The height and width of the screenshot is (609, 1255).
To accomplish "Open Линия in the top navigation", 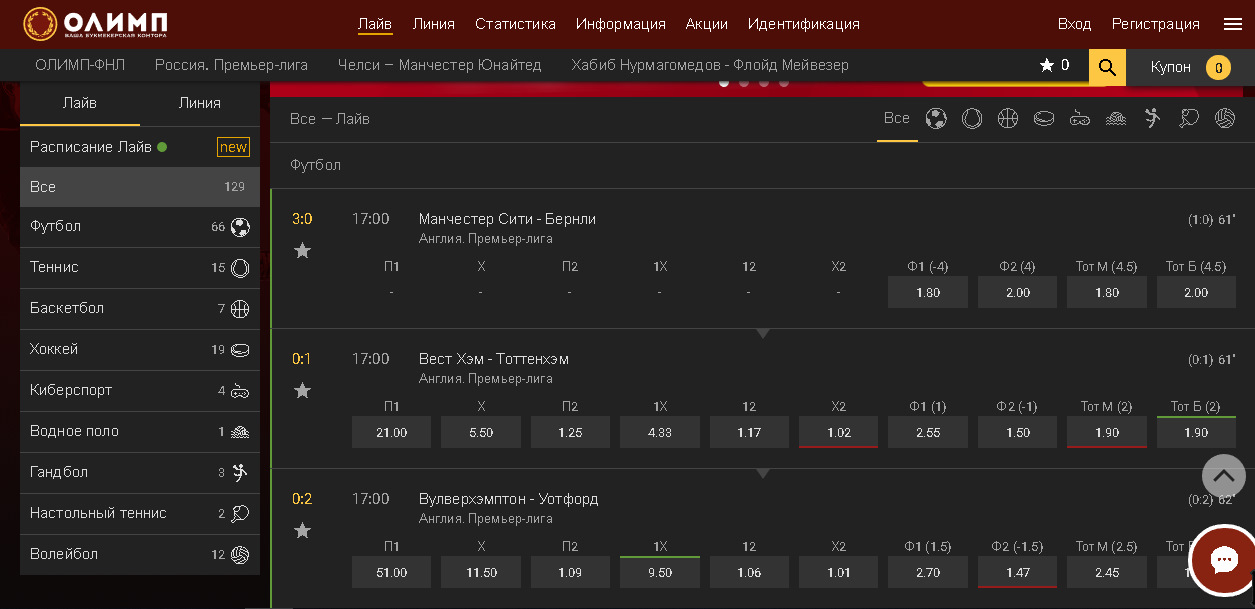I will point(433,24).
